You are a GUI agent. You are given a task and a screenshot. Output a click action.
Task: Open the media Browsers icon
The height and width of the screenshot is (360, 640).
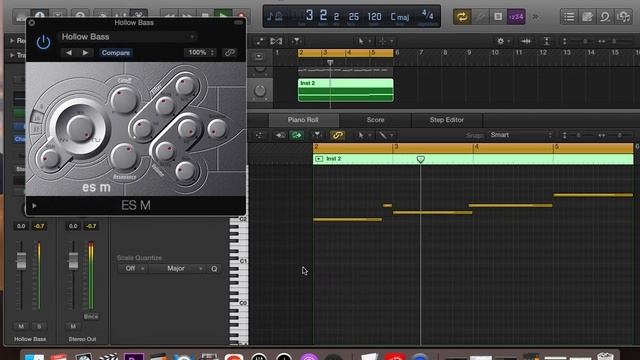(623, 17)
